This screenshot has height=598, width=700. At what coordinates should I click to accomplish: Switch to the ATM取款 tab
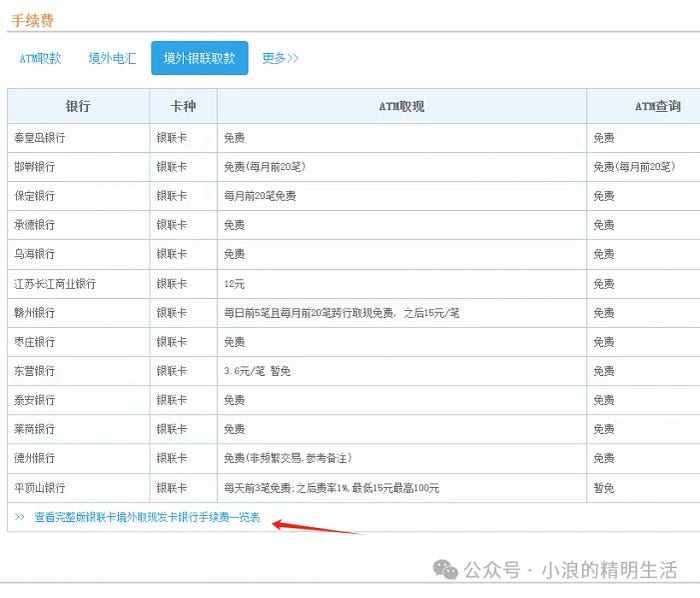[x=40, y=58]
